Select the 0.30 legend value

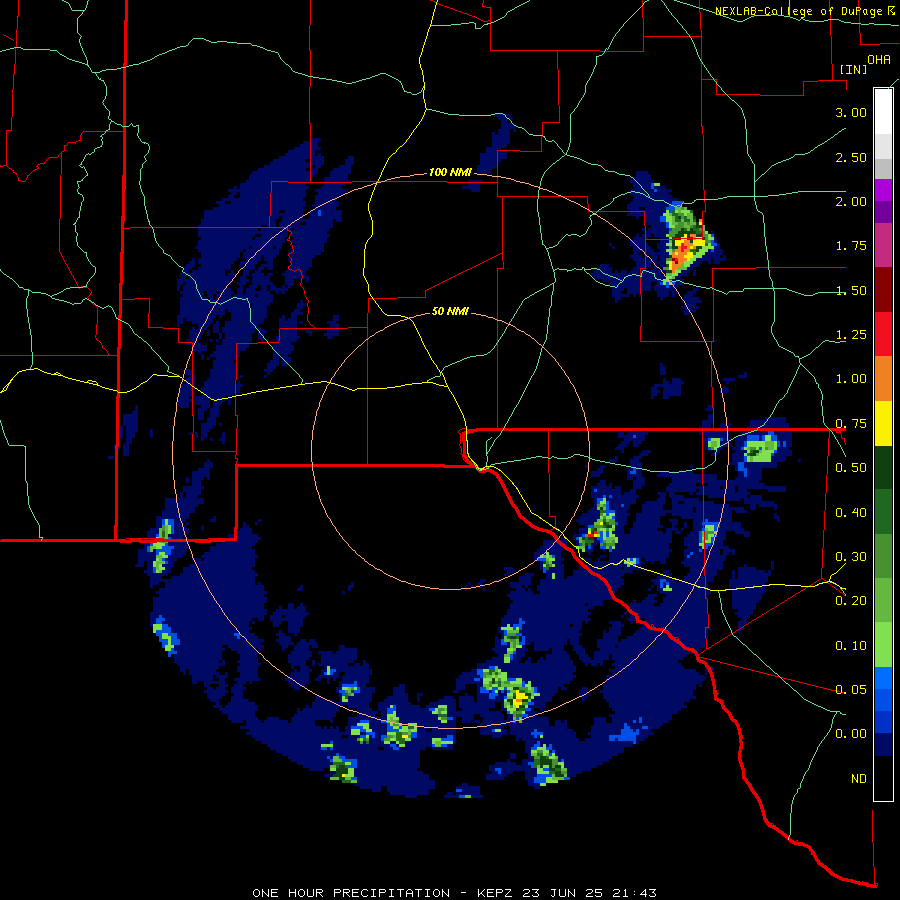pos(851,557)
